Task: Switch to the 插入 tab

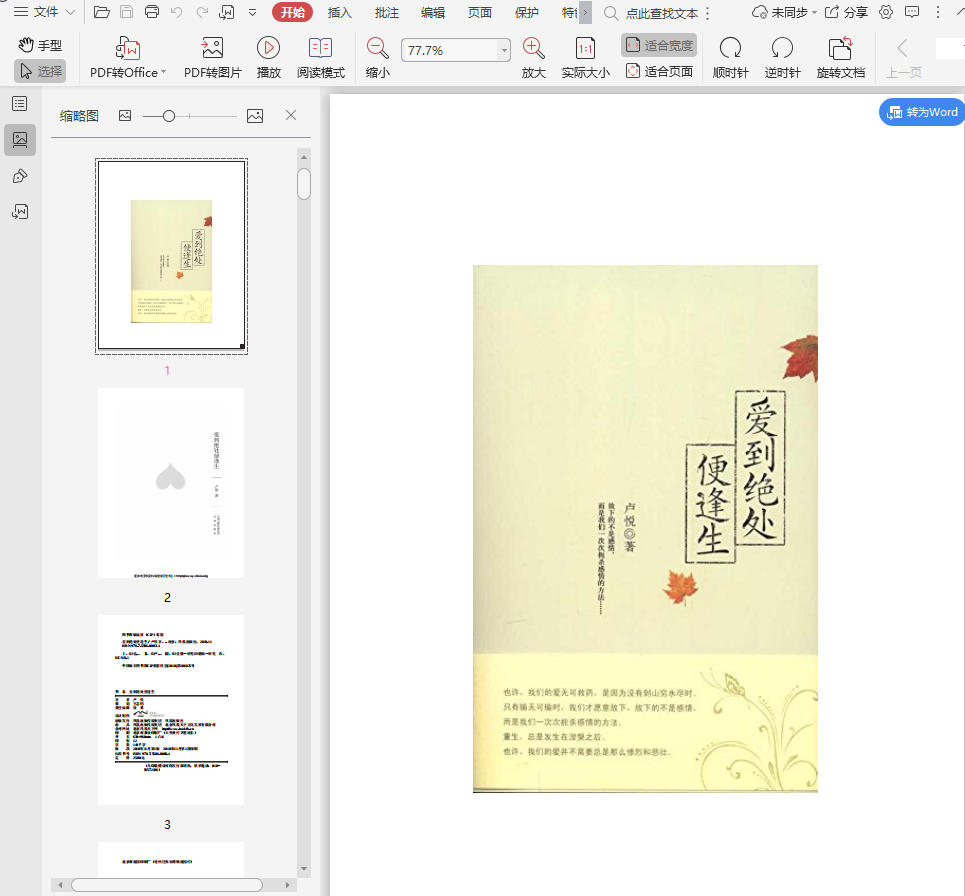Action: 340,12
